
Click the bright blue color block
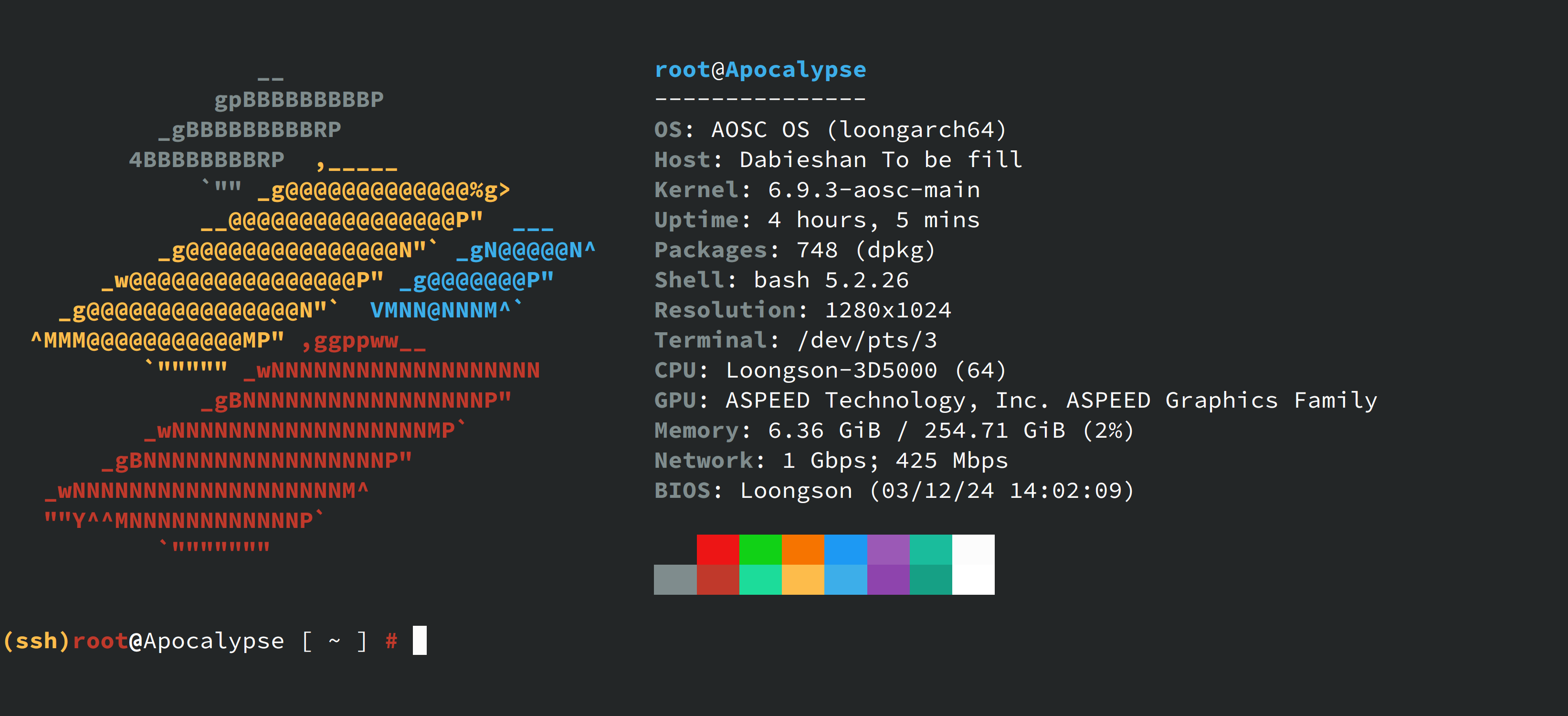(845, 549)
